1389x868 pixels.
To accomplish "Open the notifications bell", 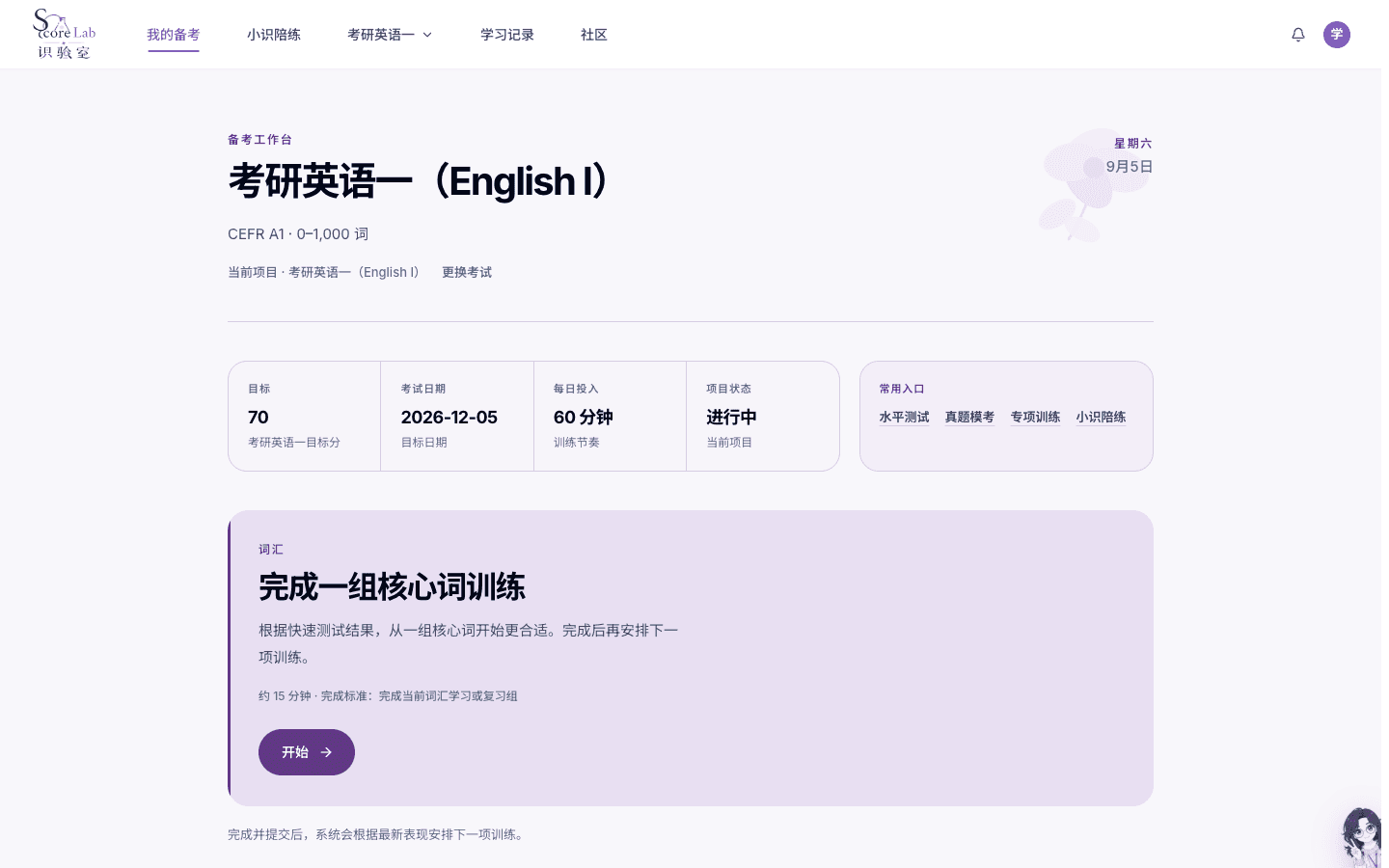I will [1298, 35].
